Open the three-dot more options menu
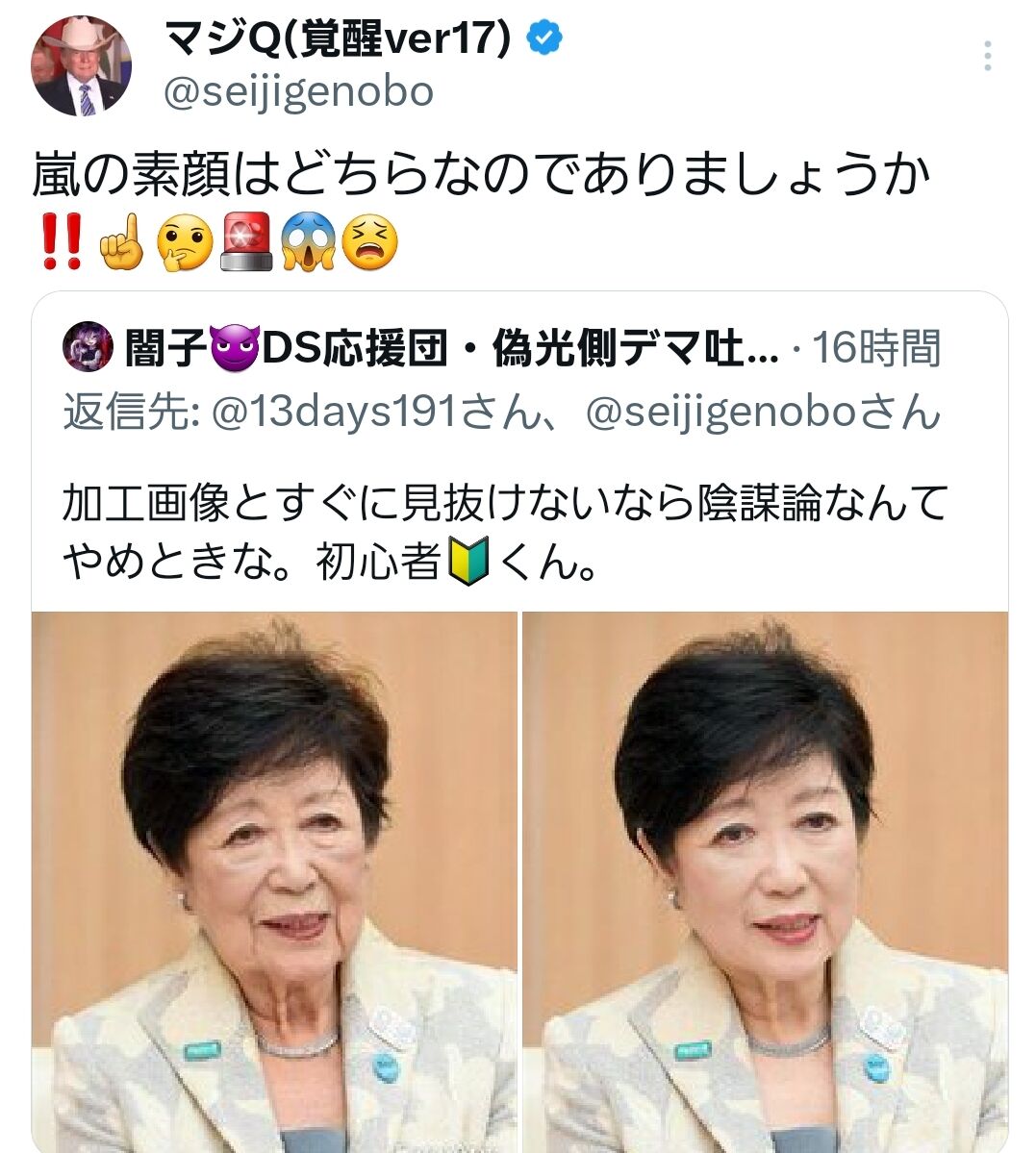 pyautogui.click(x=988, y=56)
